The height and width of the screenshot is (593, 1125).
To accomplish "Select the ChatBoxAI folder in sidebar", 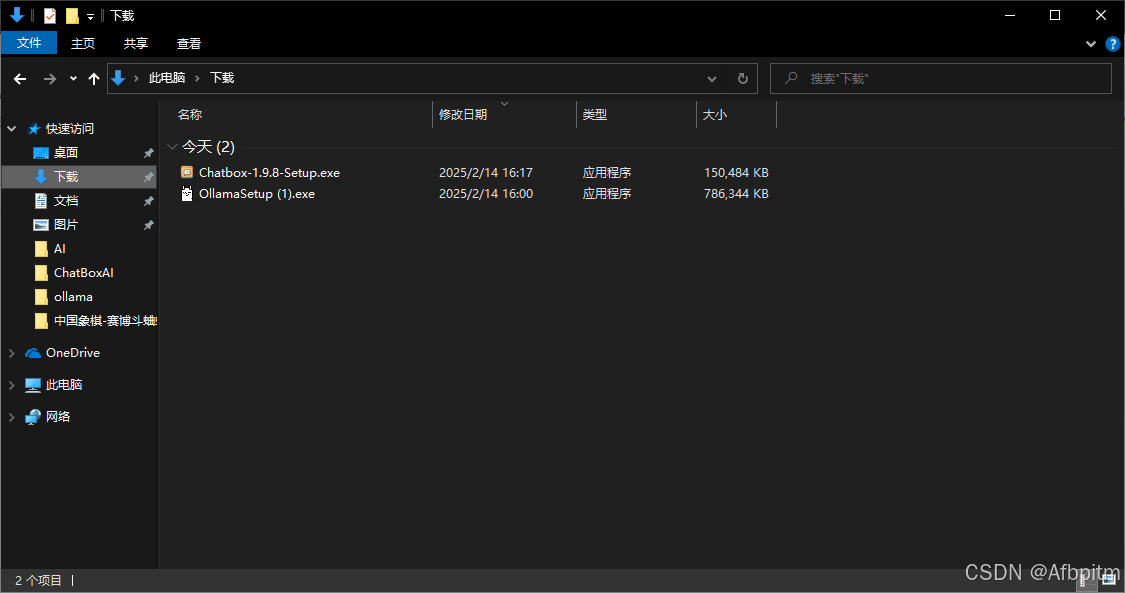I will click(x=83, y=273).
